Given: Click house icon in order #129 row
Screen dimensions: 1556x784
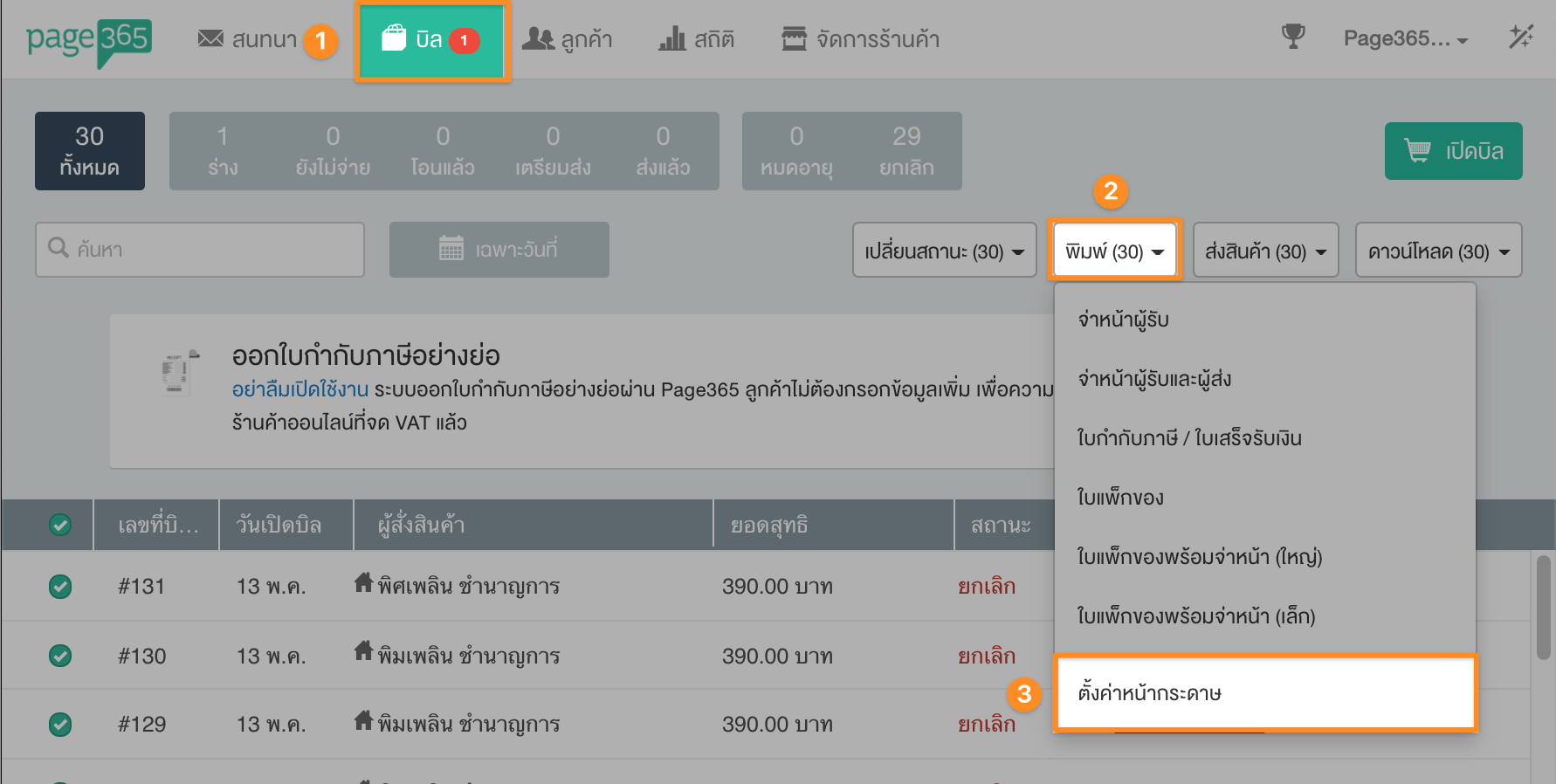Looking at the screenshot, I should click(363, 720).
